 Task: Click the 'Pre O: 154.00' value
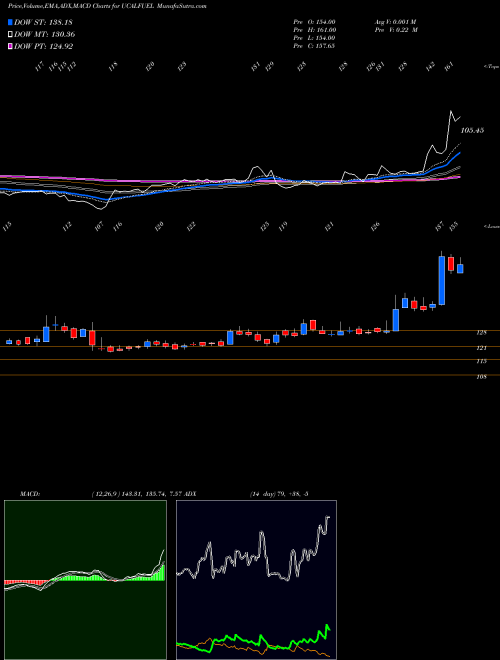point(315,22)
